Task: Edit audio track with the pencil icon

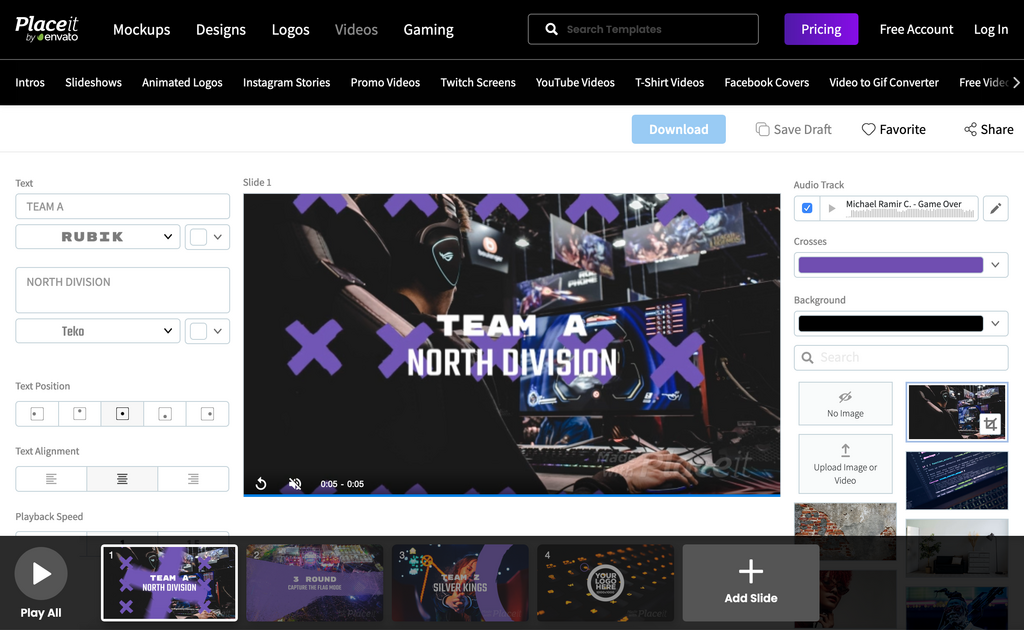Action: pyautogui.click(x=995, y=208)
